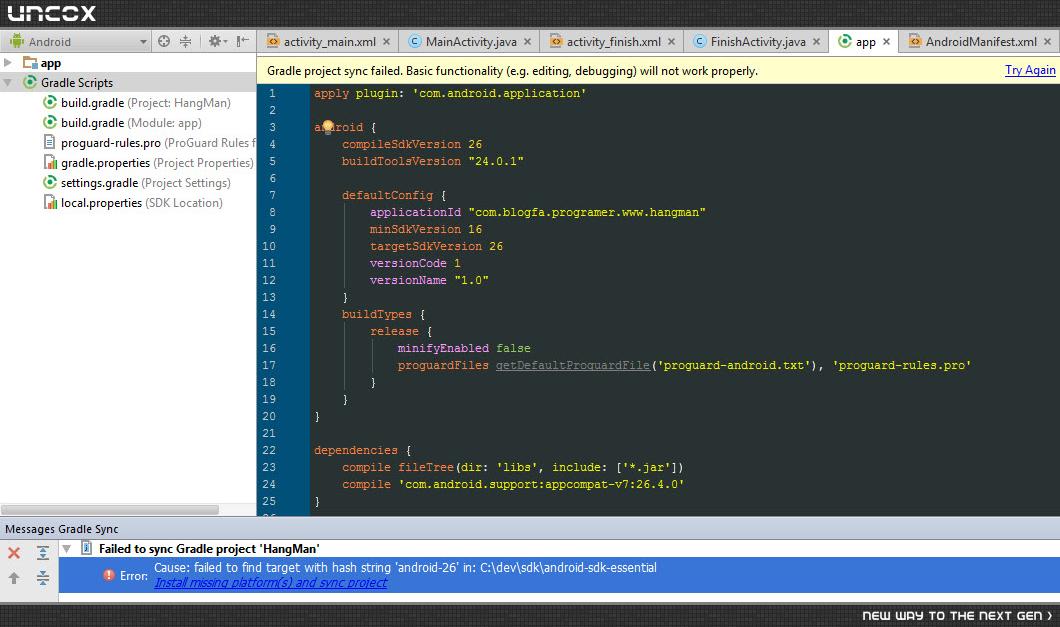Switch to the app gradle tab
This screenshot has width=1060, height=627.
(865, 41)
